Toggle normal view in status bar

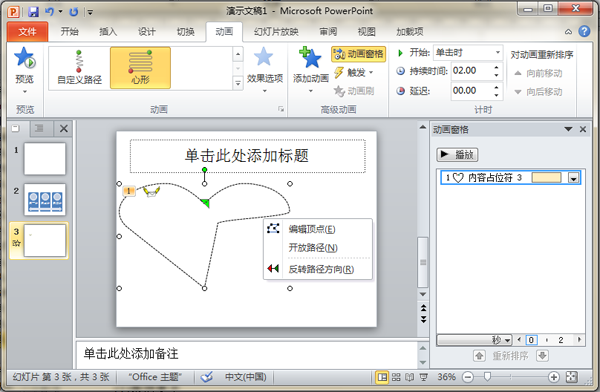click(x=382, y=377)
